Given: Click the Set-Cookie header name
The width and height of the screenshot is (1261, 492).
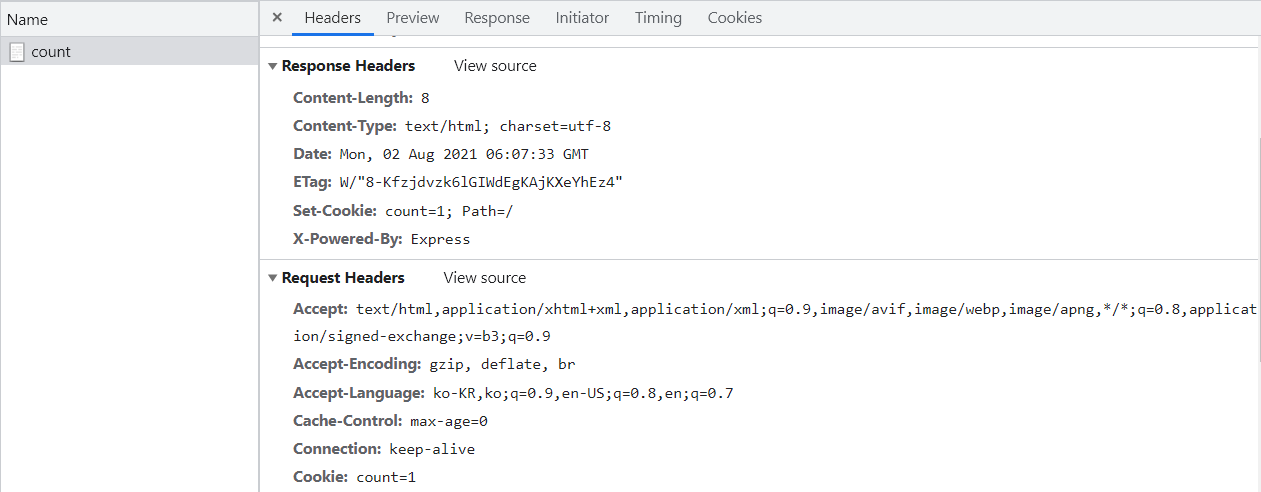Looking at the screenshot, I should click(335, 212).
